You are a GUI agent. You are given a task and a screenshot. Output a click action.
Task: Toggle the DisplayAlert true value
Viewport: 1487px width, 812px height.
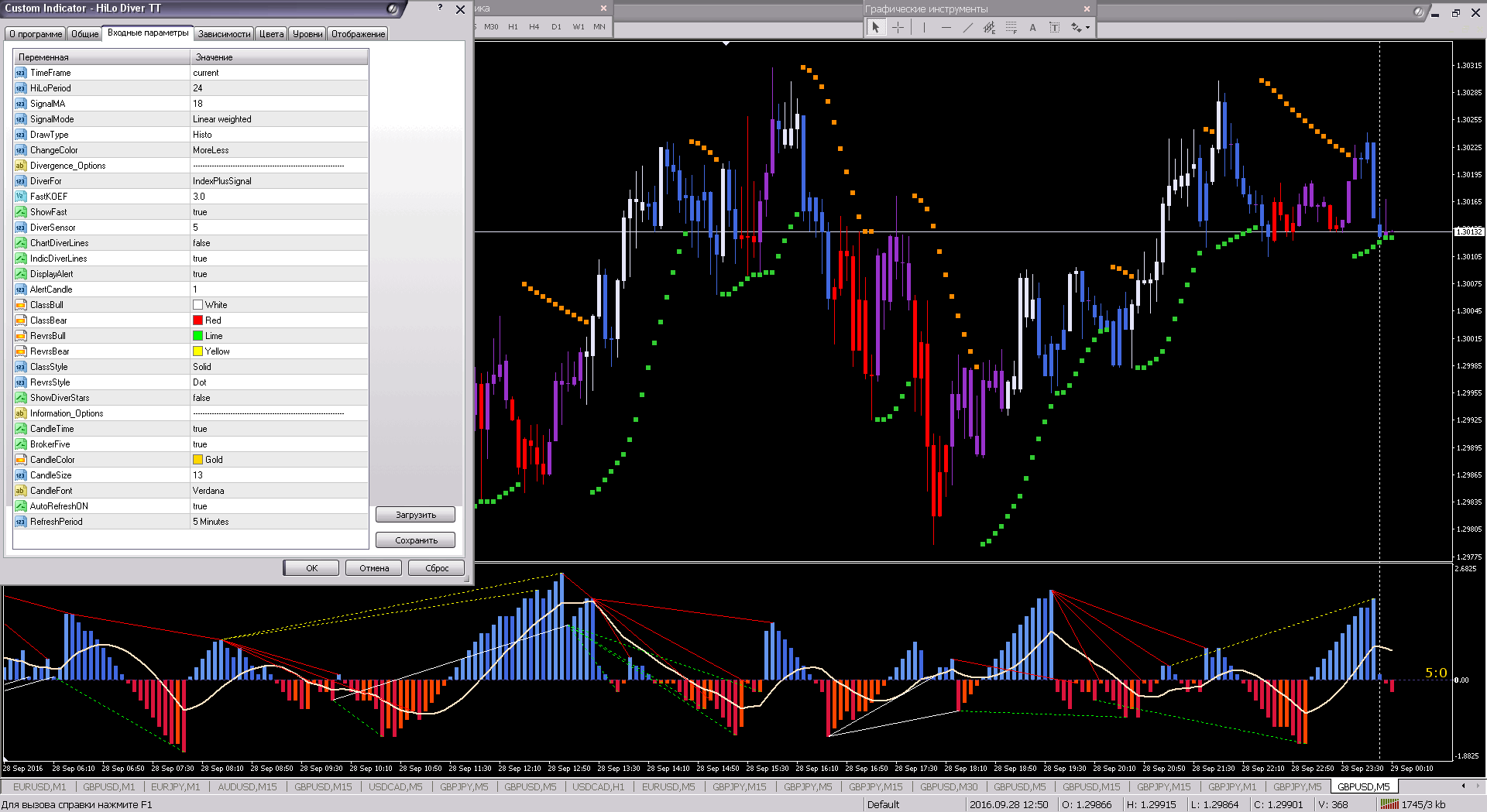tap(279, 274)
